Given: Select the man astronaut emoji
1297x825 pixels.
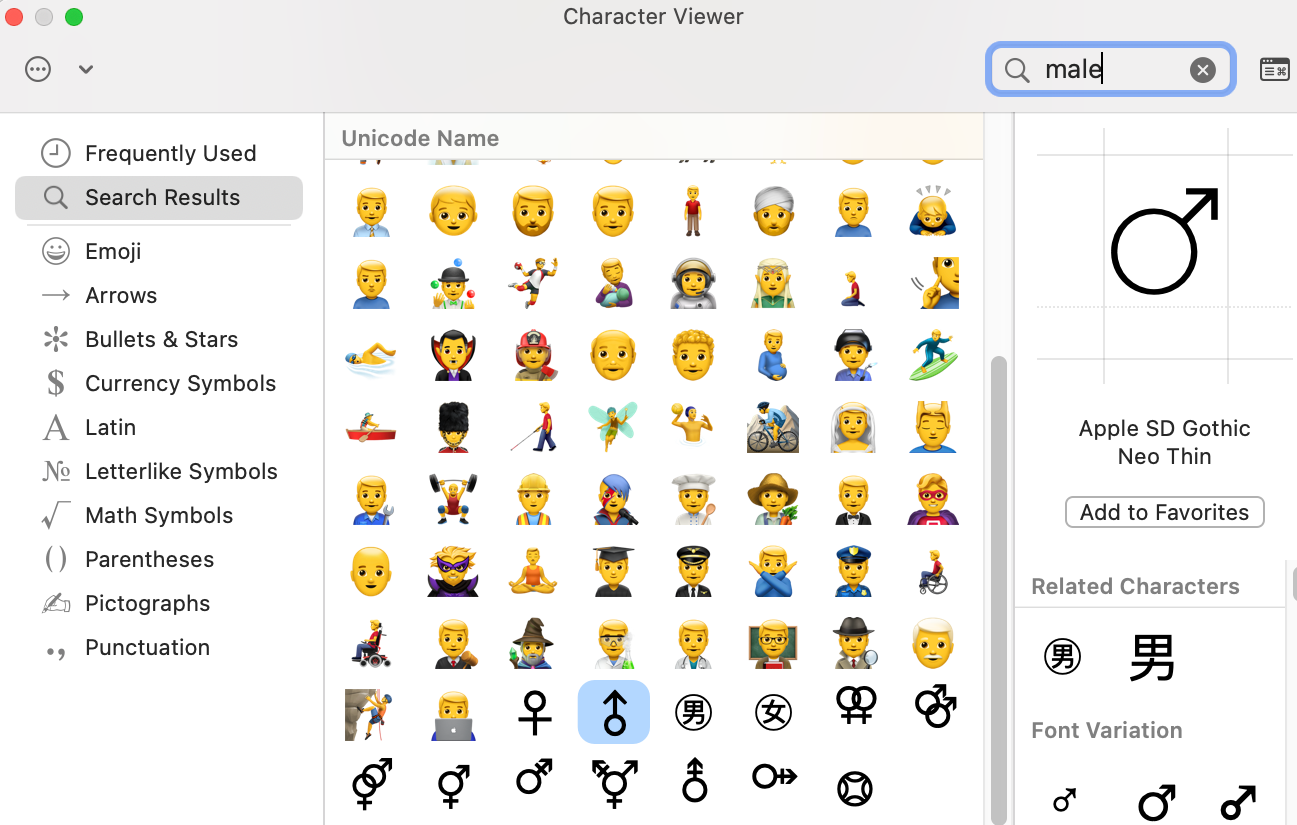Looking at the screenshot, I should pyautogui.click(x=693, y=283).
